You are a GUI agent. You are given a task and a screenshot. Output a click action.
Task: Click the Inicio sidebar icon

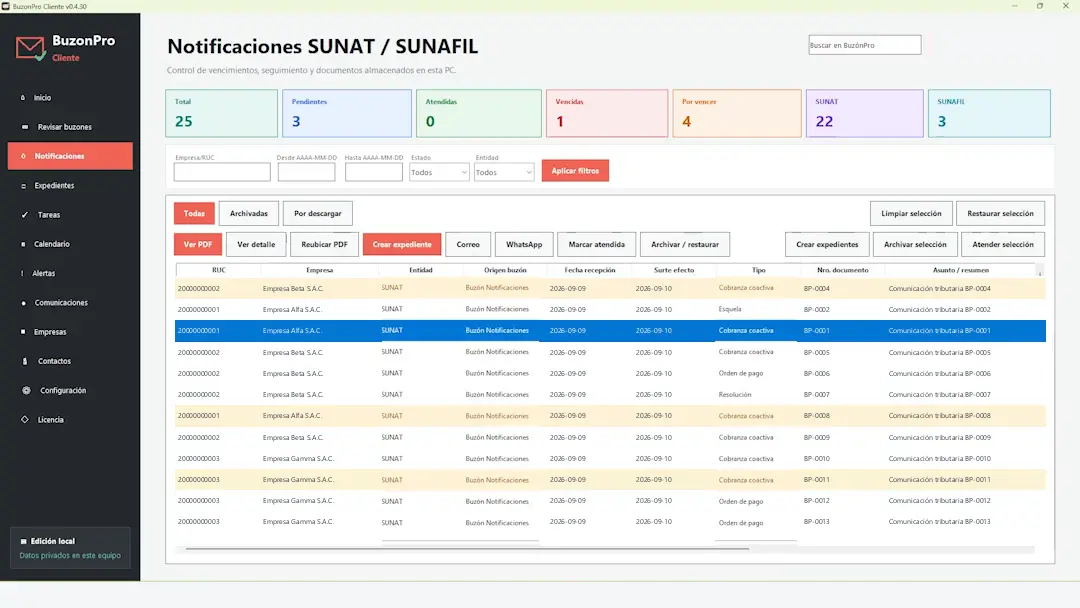point(23,98)
